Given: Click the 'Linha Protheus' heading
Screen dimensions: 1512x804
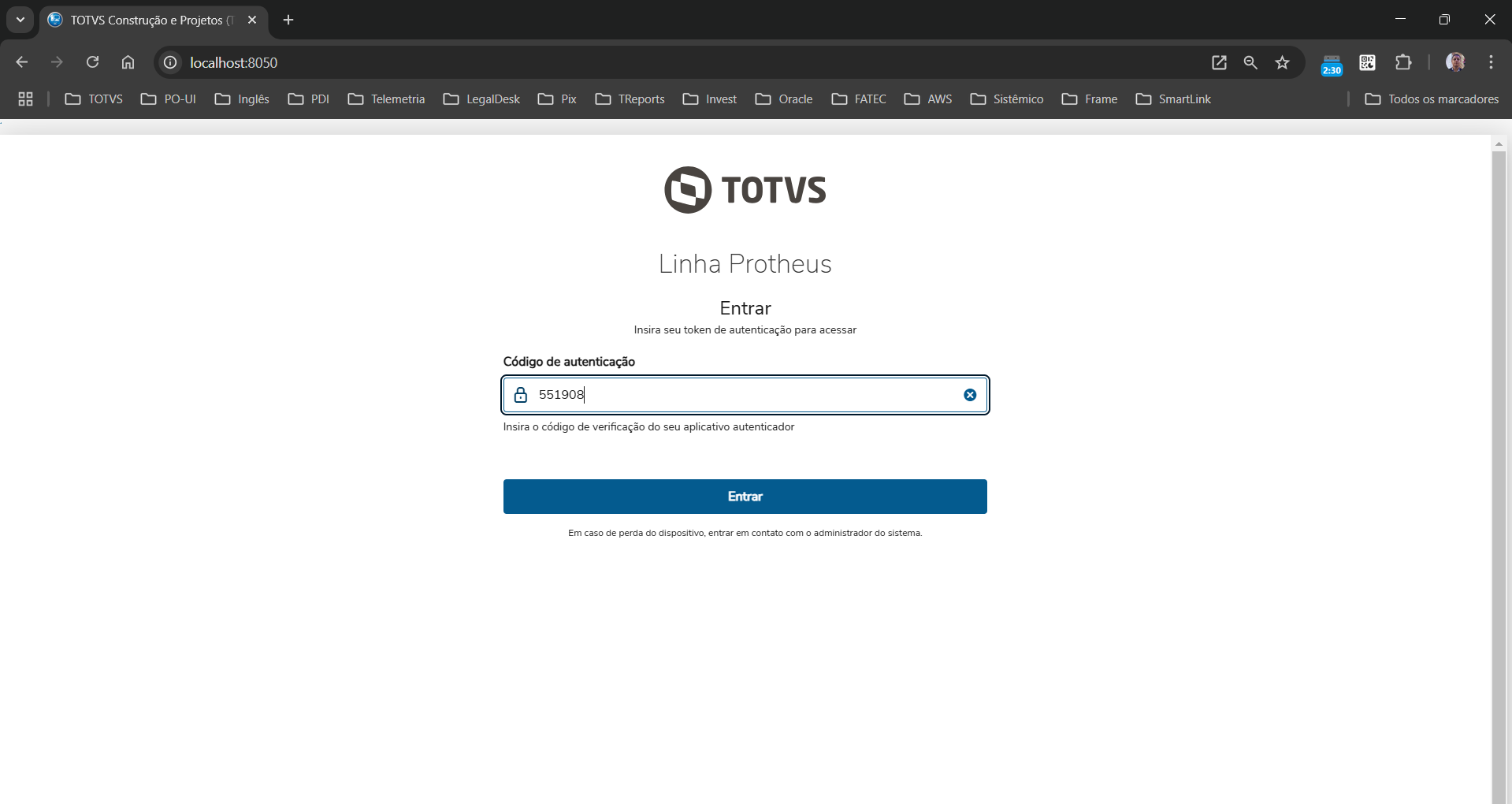Looking at the screenshot, I should pyautogui.click(x=745, y=264).
